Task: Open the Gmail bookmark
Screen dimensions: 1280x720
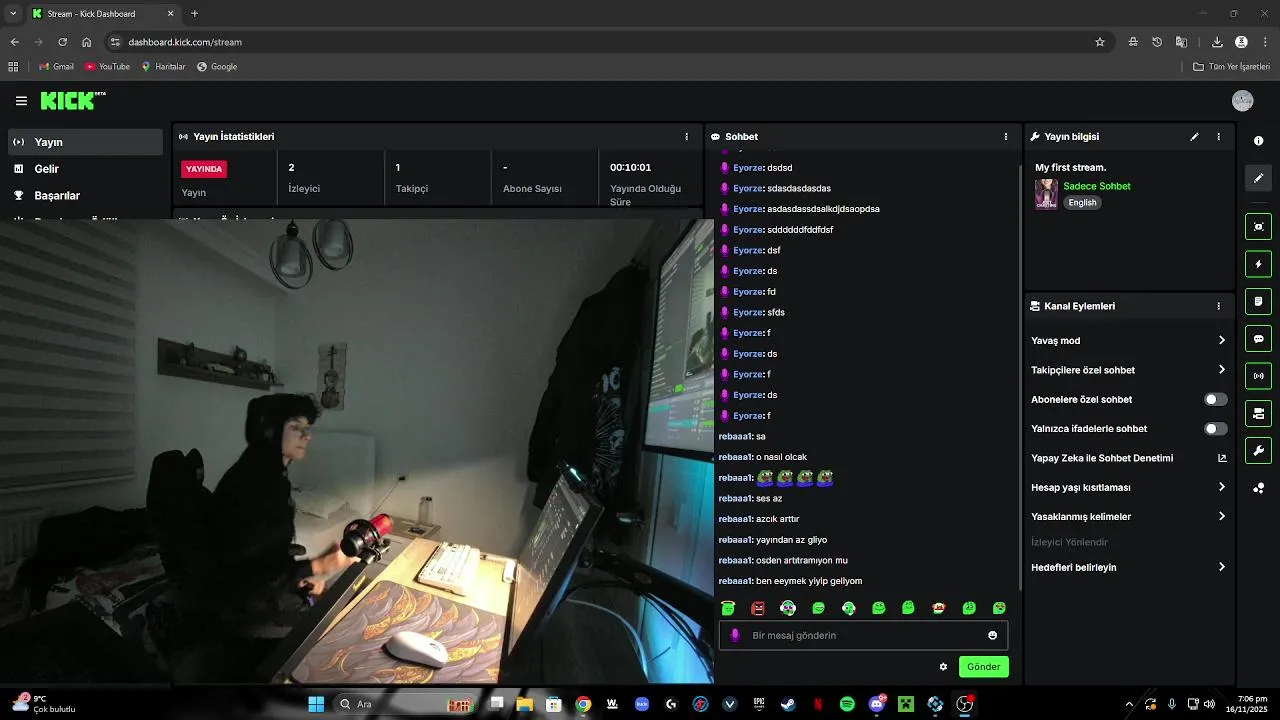Action: click(56, 67)
